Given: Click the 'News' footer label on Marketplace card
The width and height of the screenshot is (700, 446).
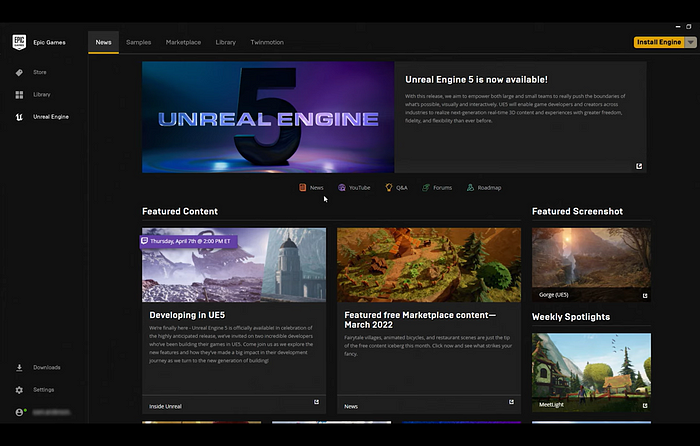Looking at the screenshot, I should 351,406.
